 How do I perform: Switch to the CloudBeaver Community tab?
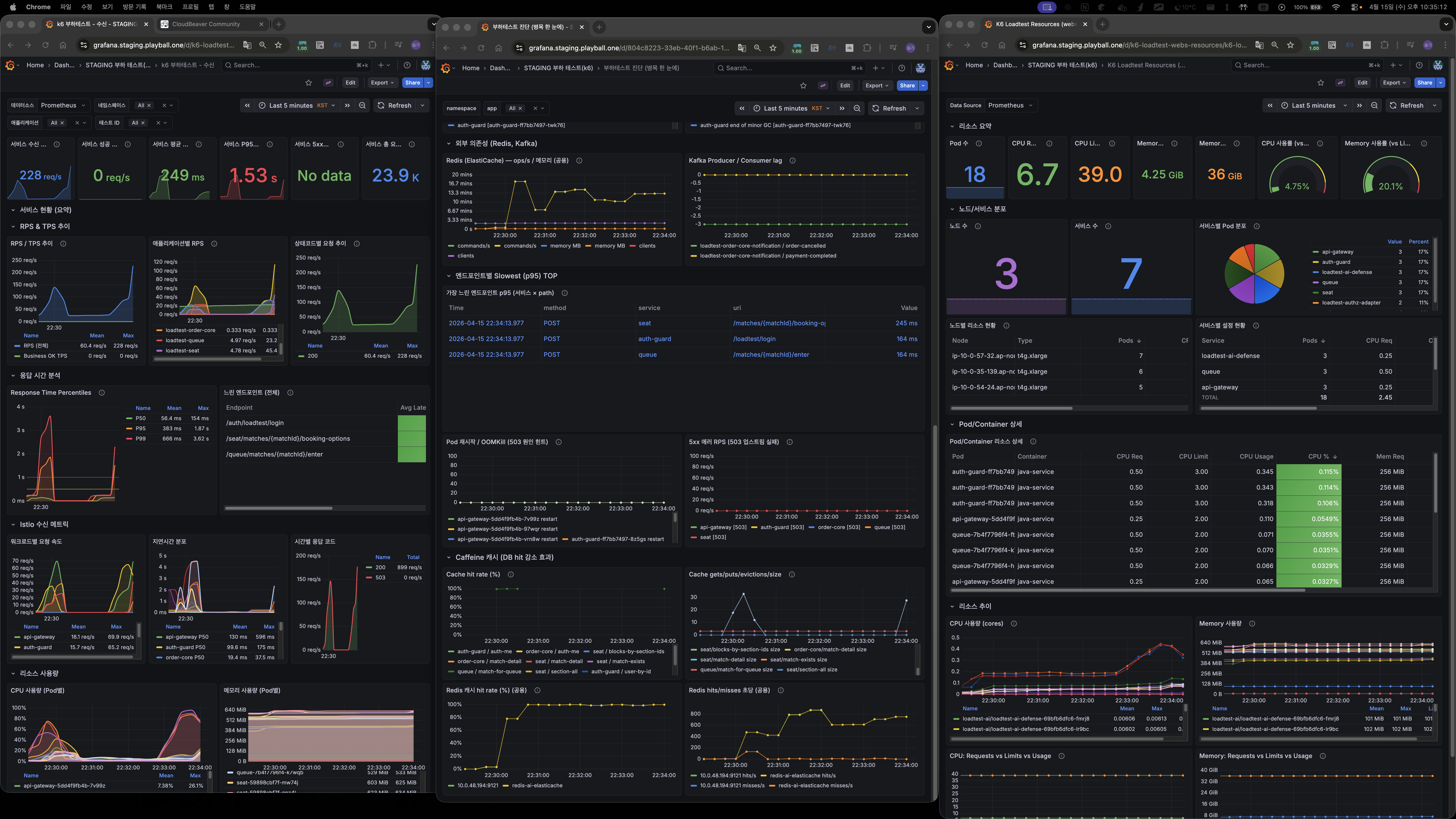coord(206,24)
